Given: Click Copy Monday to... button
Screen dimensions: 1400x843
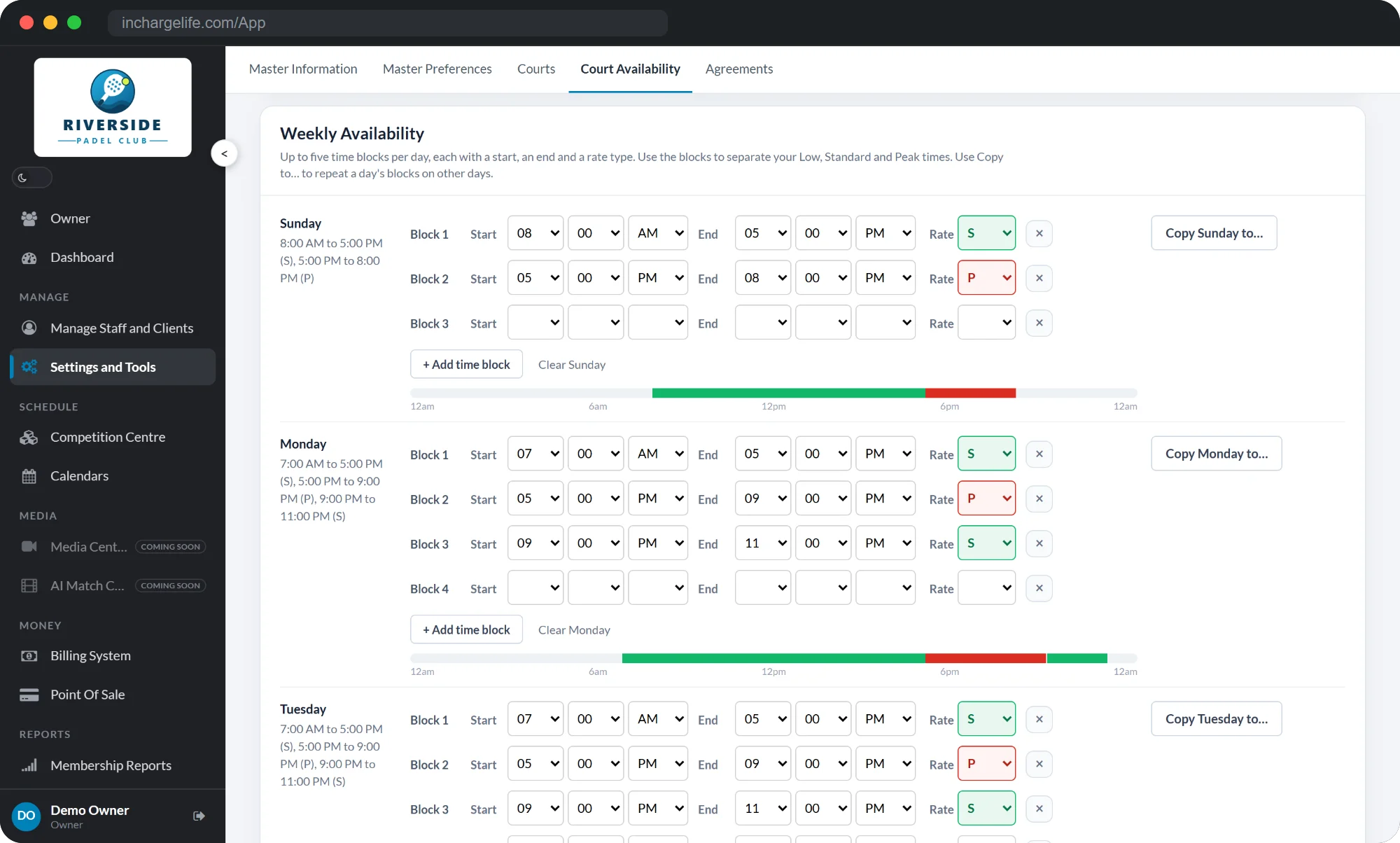Looking at the screenshot, I should (x=1216, y=454).
